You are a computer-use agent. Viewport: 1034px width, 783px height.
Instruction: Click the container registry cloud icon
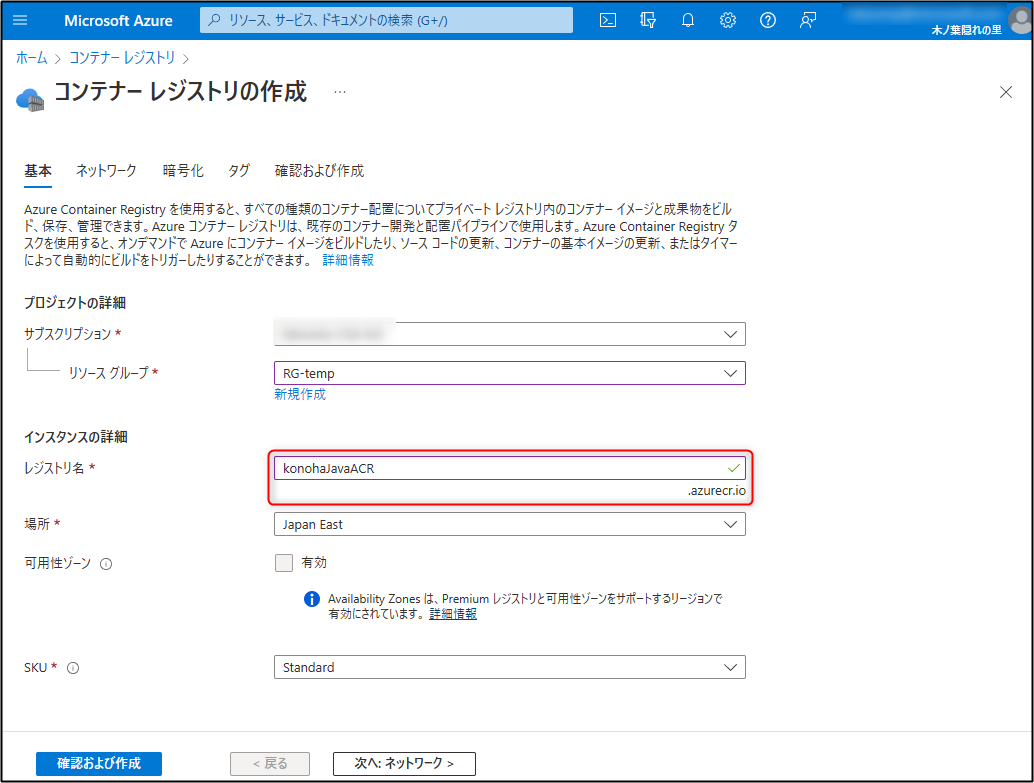pos(30,100)
